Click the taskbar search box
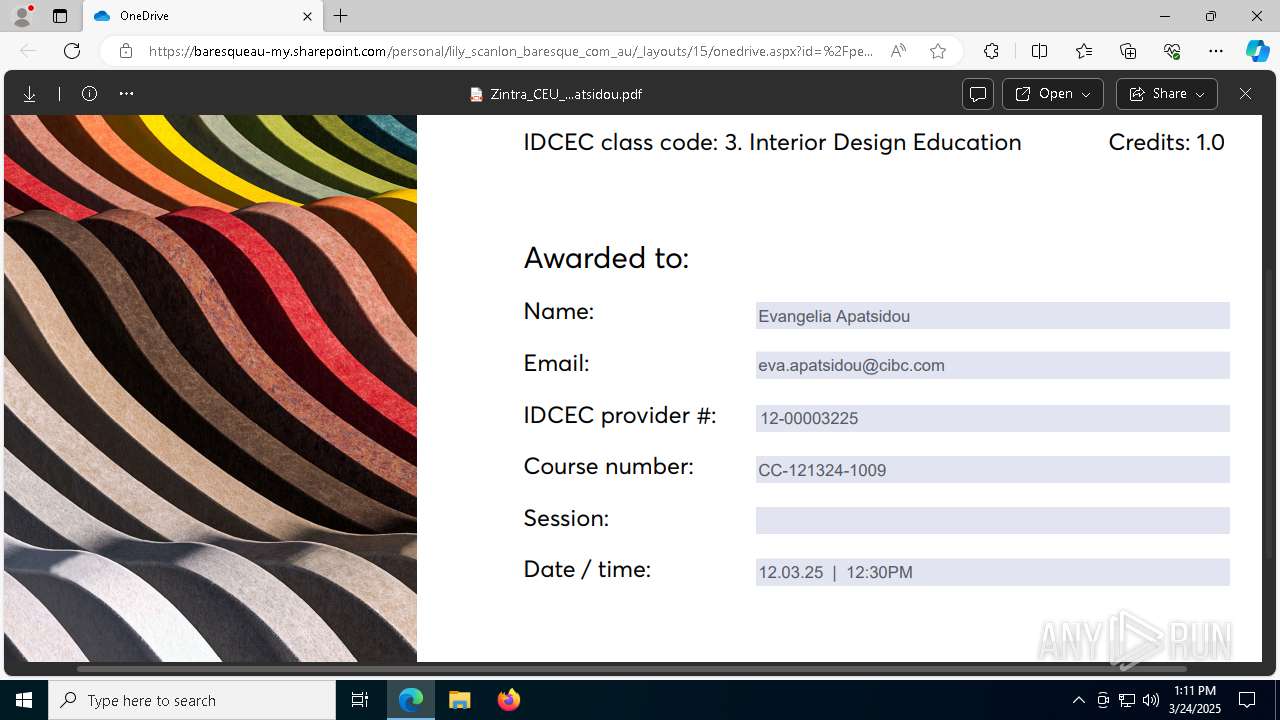1280x720 pixels. coord(192,700)
